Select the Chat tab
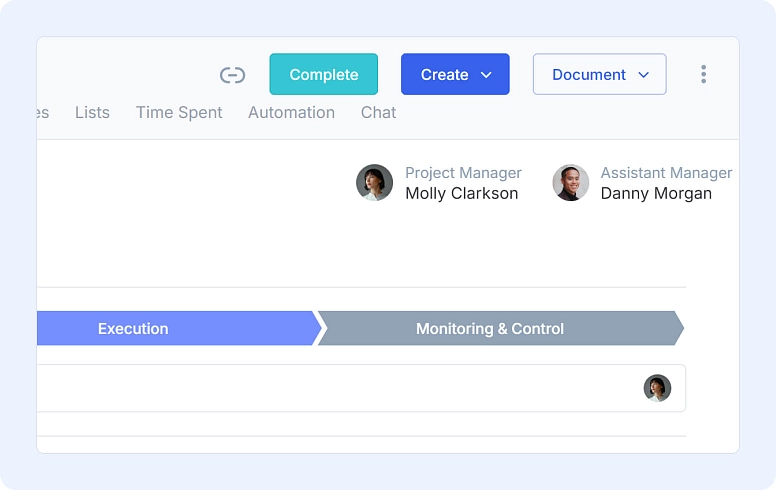The image size is (776, 490). click(379, 112)
